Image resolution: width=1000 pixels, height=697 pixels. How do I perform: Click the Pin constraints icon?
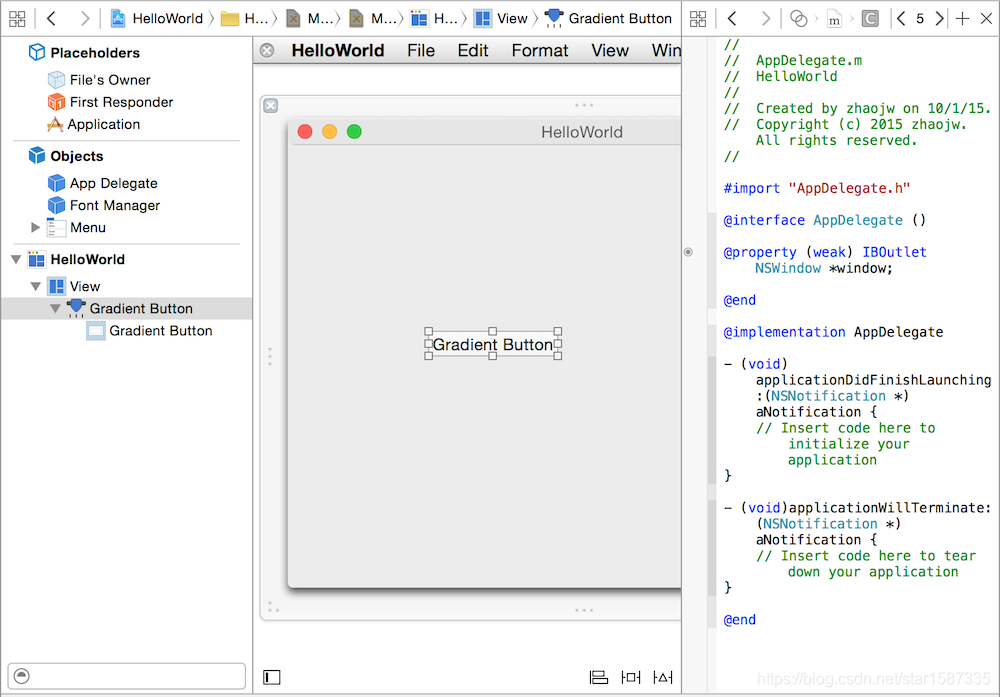(x=630, y=677)
